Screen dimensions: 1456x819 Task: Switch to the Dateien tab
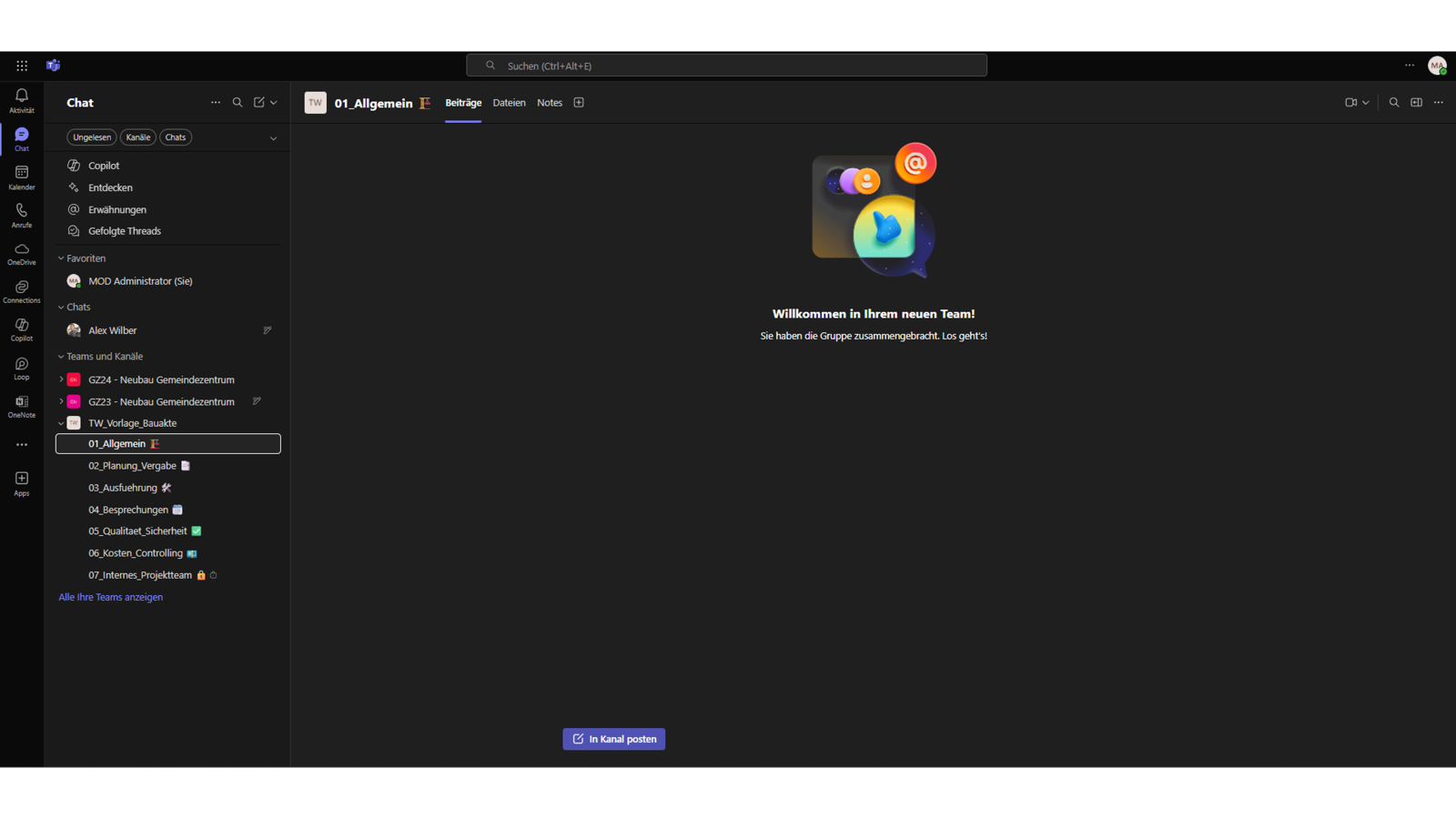pyautogui.click(x=509, y=103)
